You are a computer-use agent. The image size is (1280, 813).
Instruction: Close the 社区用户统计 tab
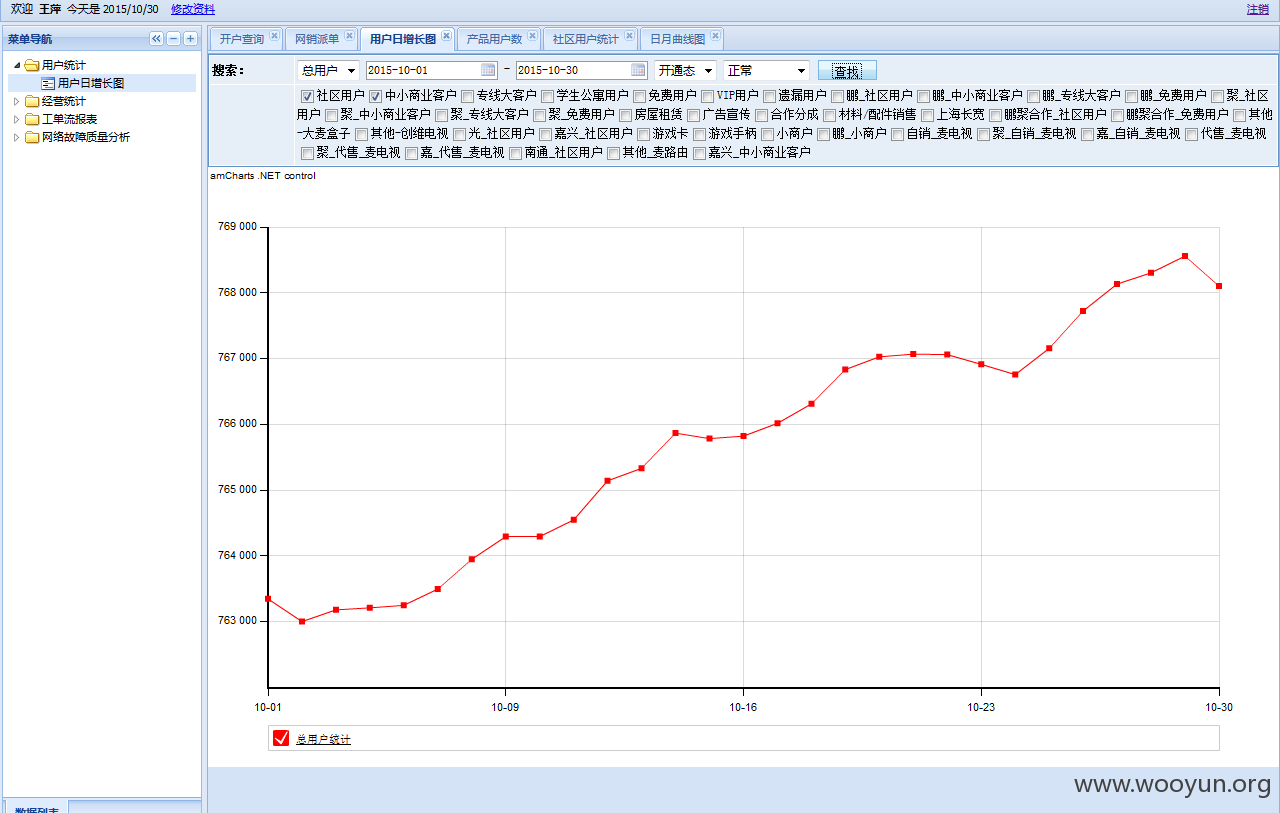click(628, 36)
